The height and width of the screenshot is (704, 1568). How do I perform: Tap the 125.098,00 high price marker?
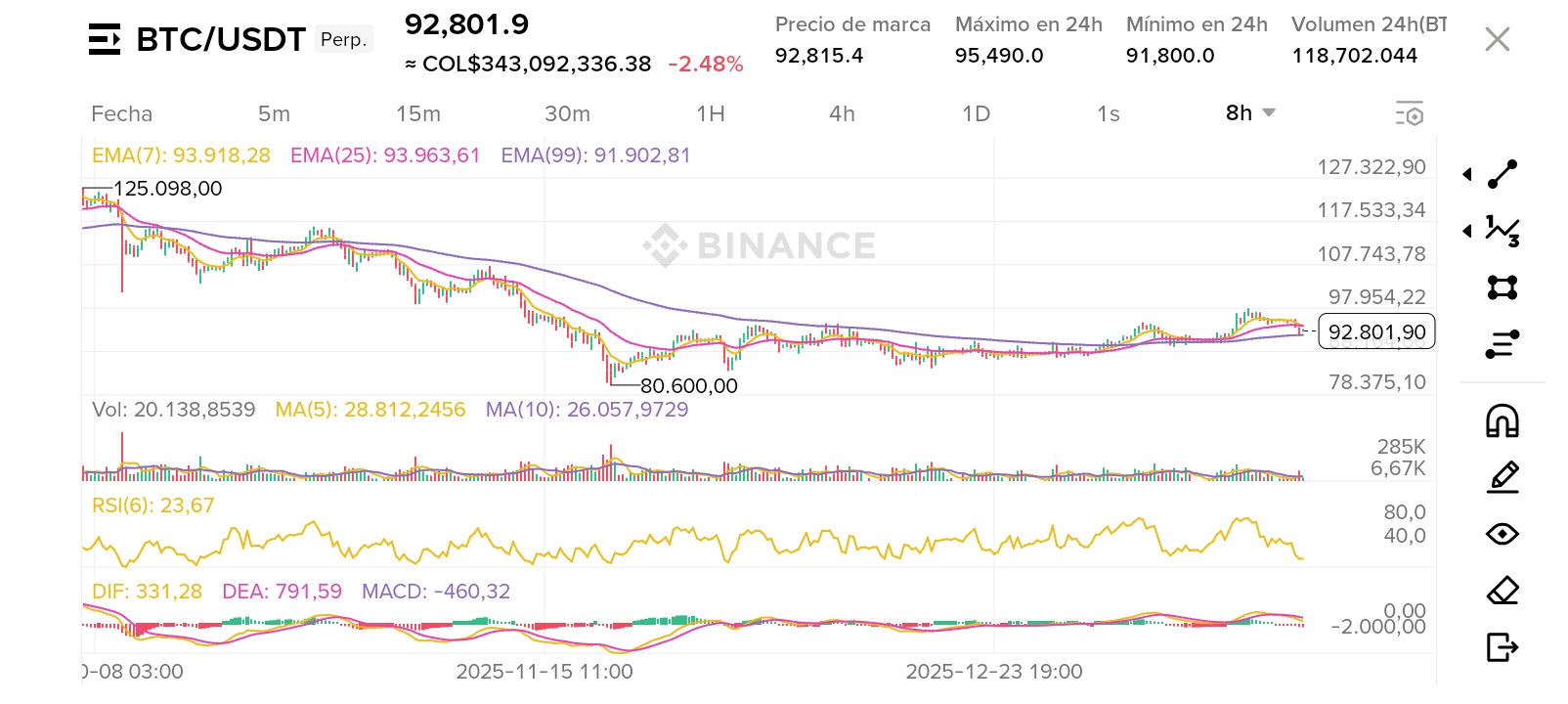coord(168,189)
